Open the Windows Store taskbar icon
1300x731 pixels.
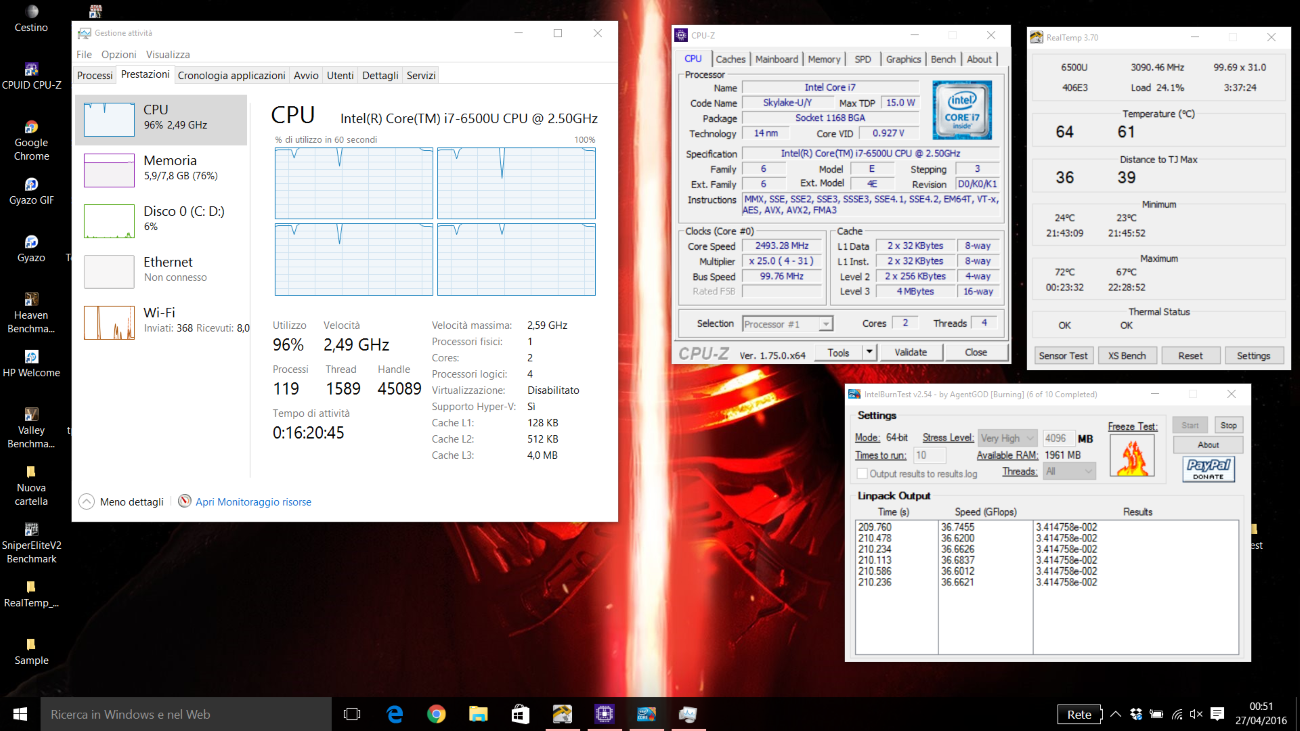520,714
